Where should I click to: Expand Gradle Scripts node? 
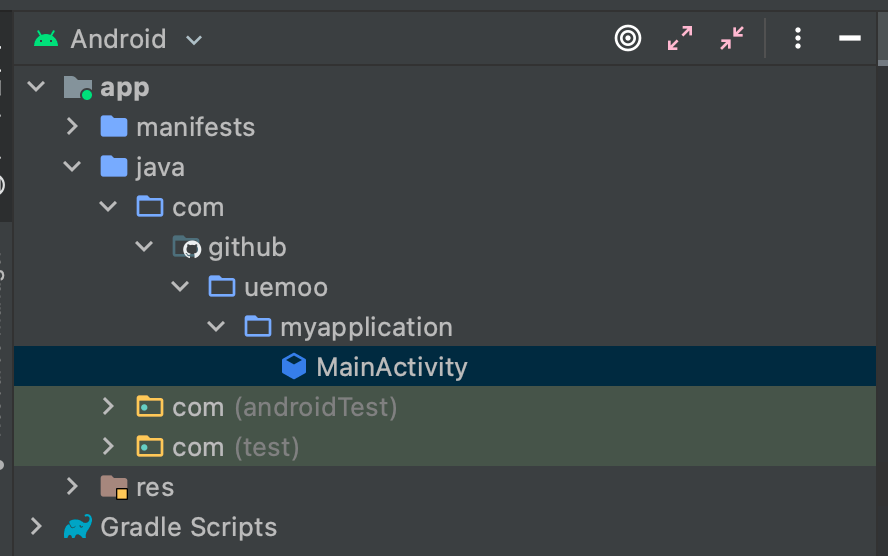coord(36,527)
